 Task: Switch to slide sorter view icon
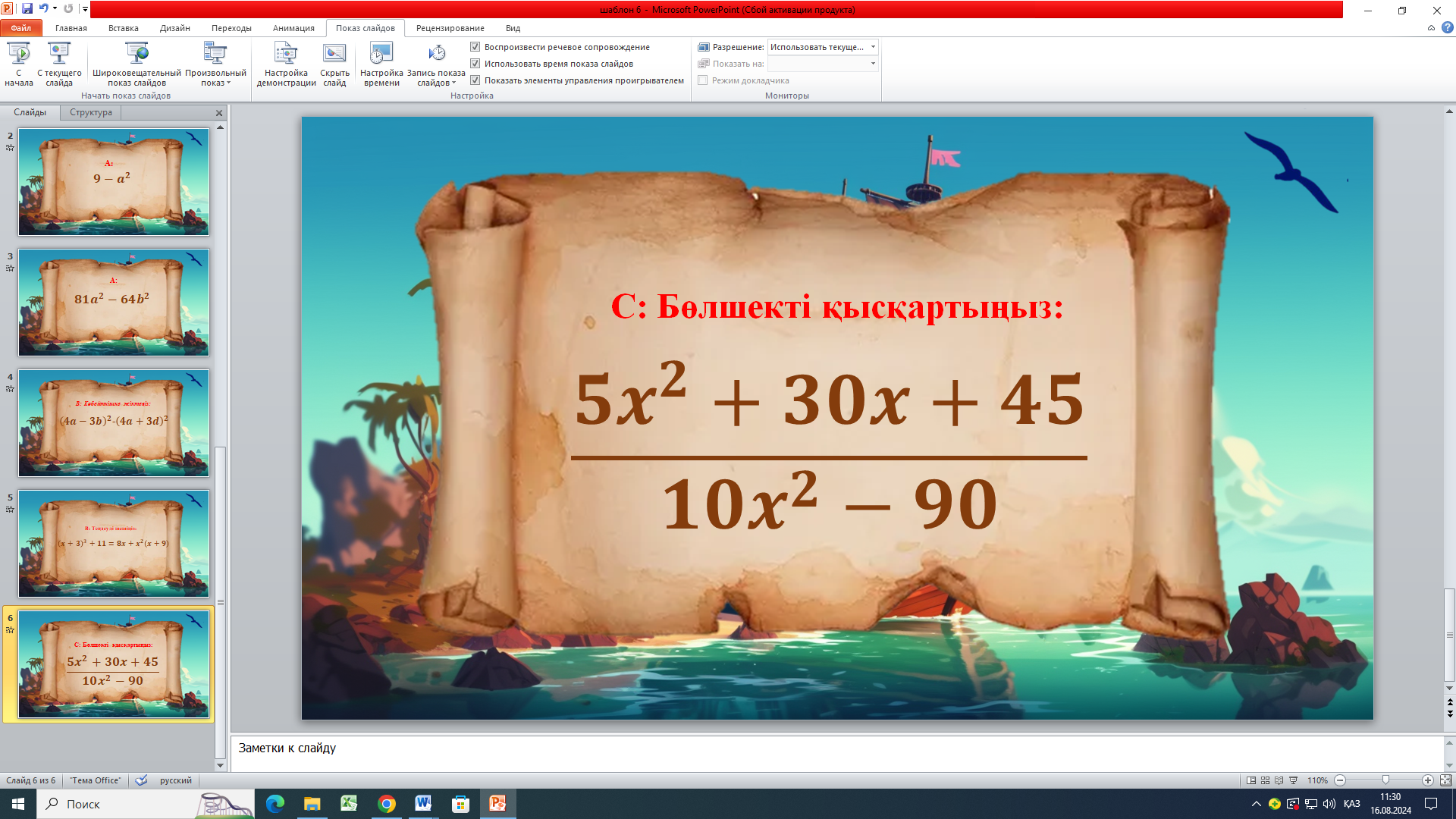(1265, 780)
